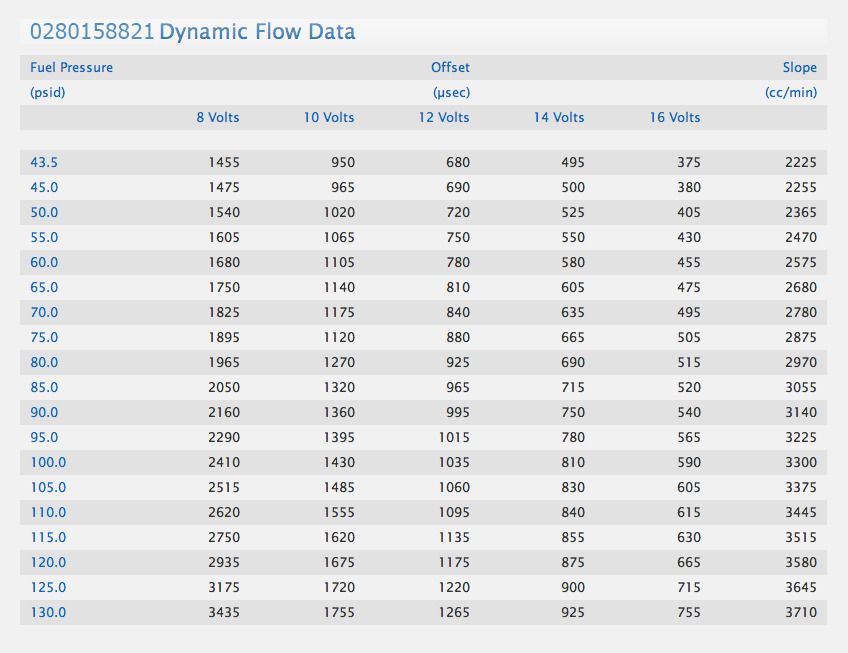
Task: Select the 'Slope' column header
Action: point(799,68)
